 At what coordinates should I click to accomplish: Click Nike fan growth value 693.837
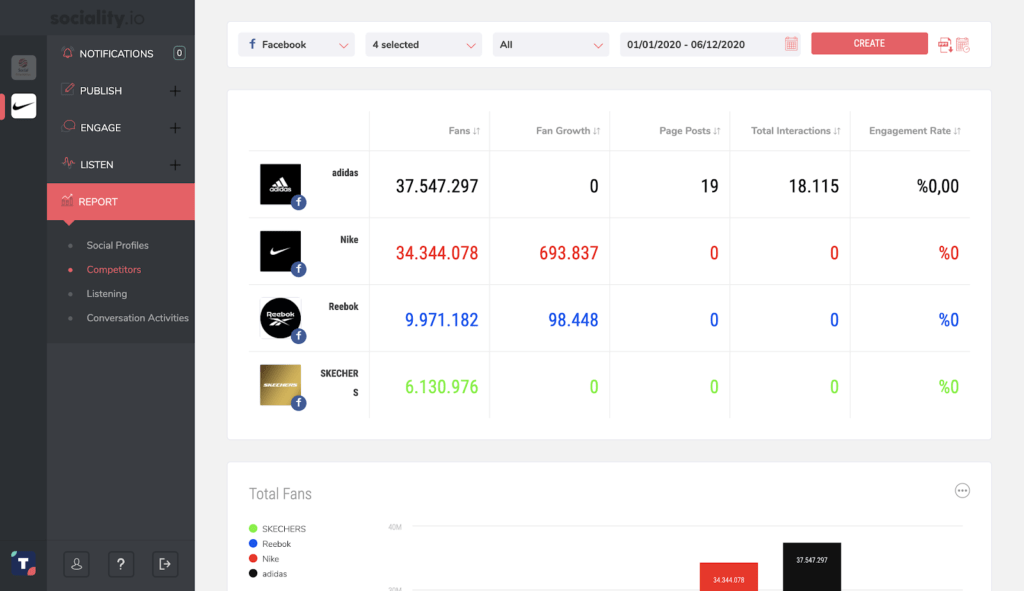[569, 253]
